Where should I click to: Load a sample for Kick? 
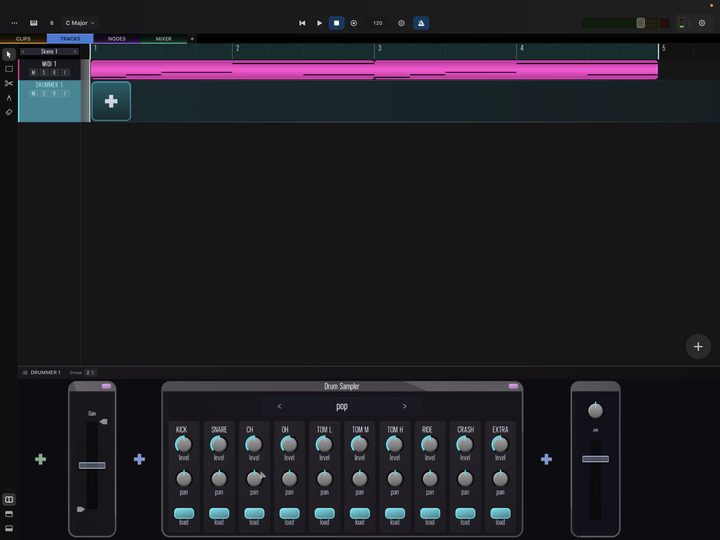coord(184,513)
